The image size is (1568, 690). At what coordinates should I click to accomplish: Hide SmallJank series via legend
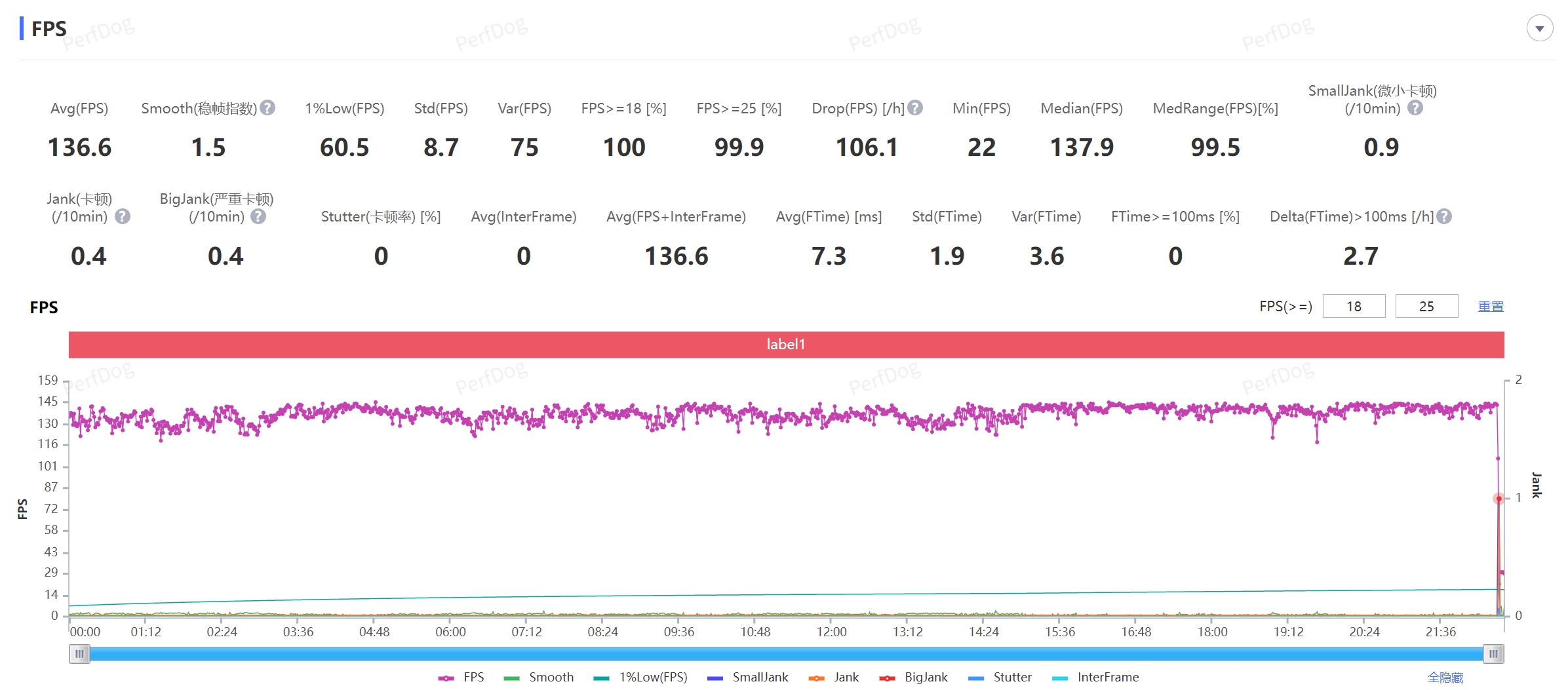[748, 678]
